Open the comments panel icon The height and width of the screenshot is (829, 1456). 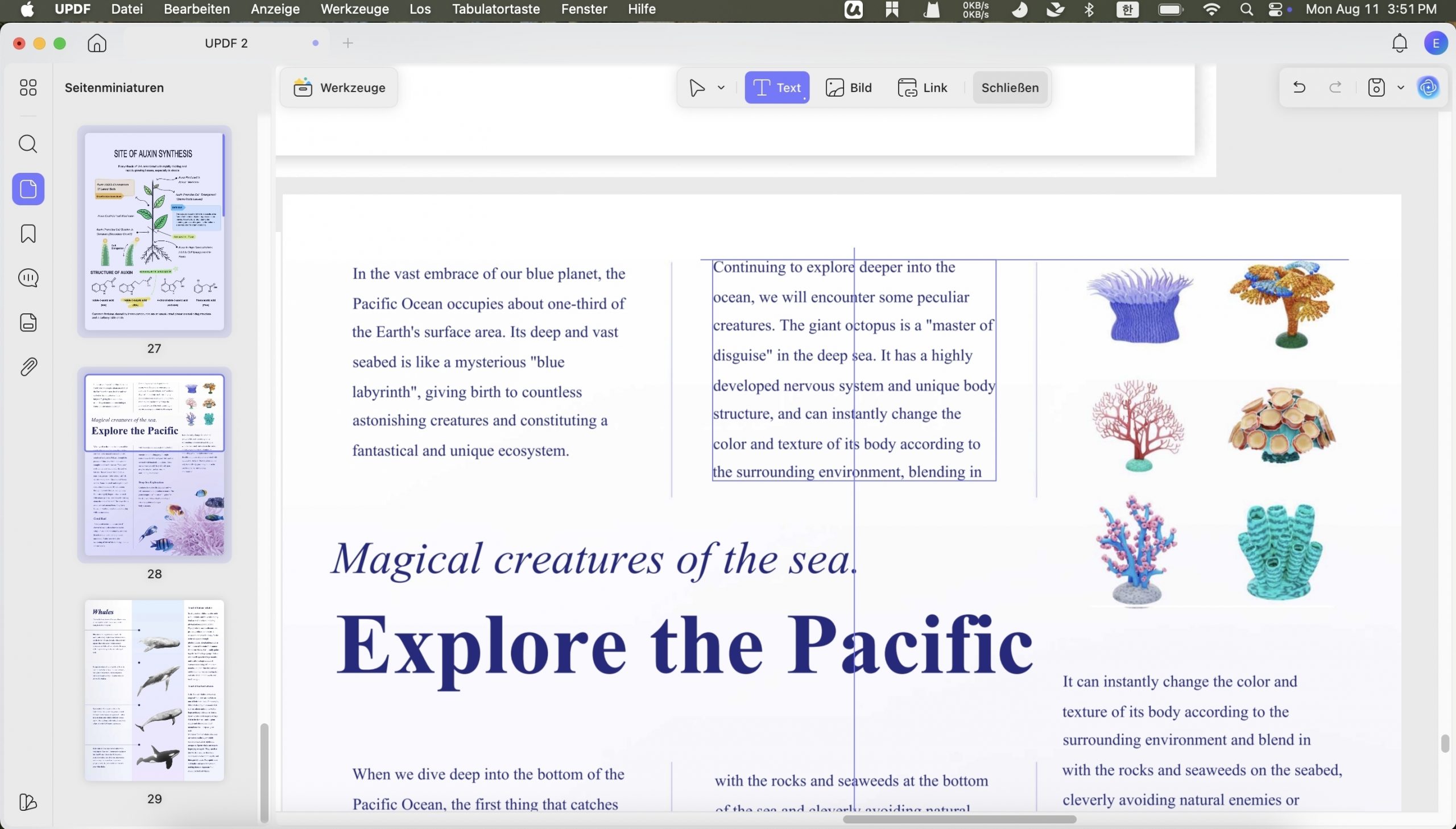[28, 278]
